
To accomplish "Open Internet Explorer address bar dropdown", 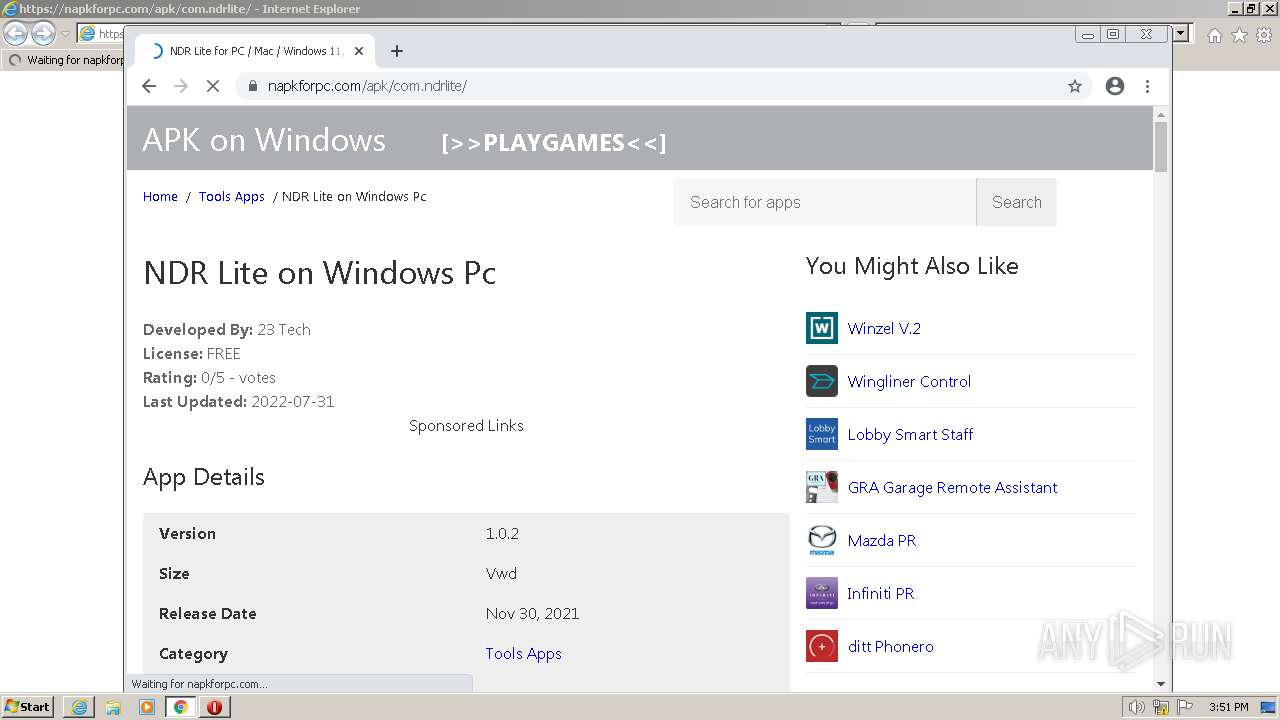I will [x=1181, y=33].
